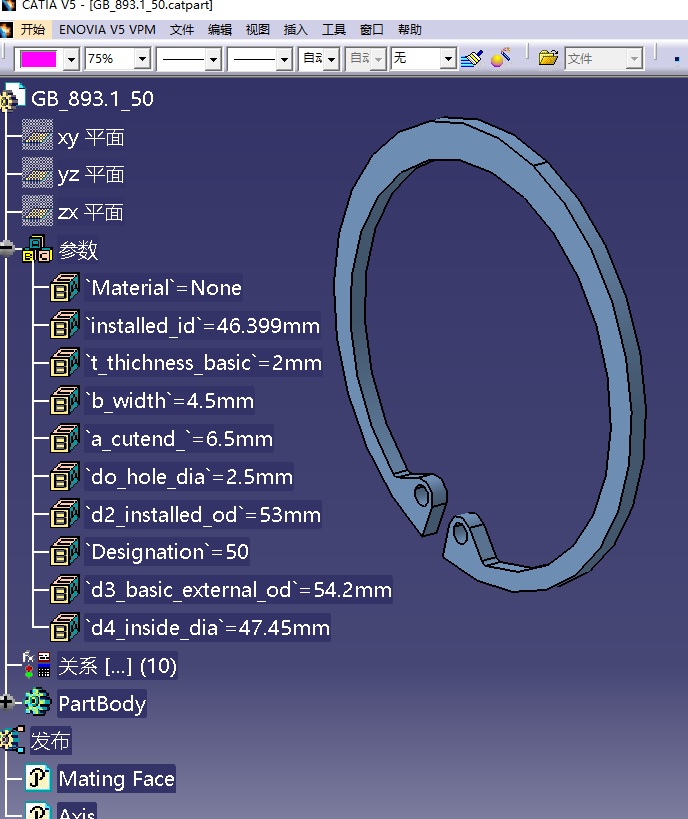This screenshot has height=819, width=688.
Task: Click the part document icon at tree root
Action: pos(13,98)
